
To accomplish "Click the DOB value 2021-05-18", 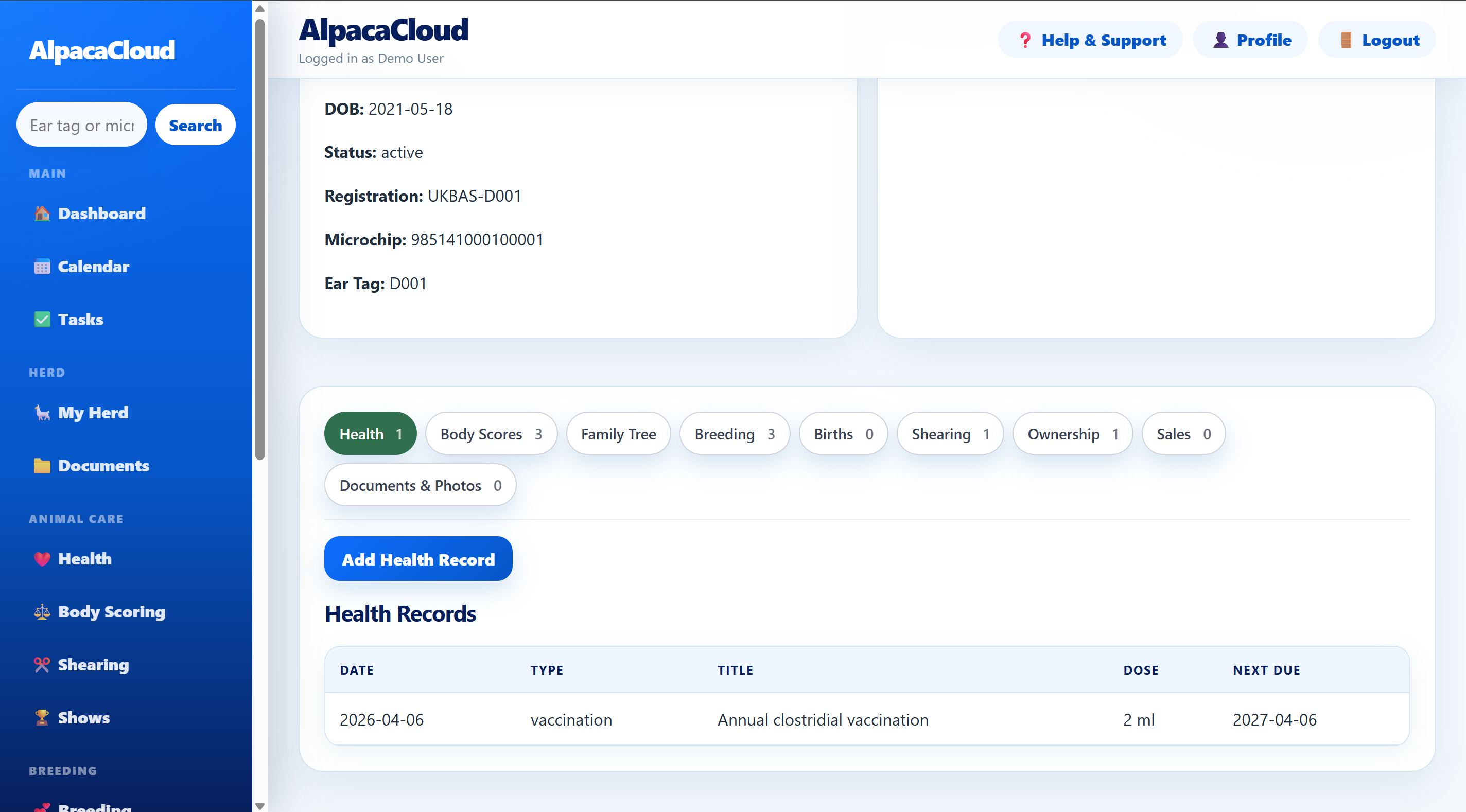I will (x=410, y=109).
